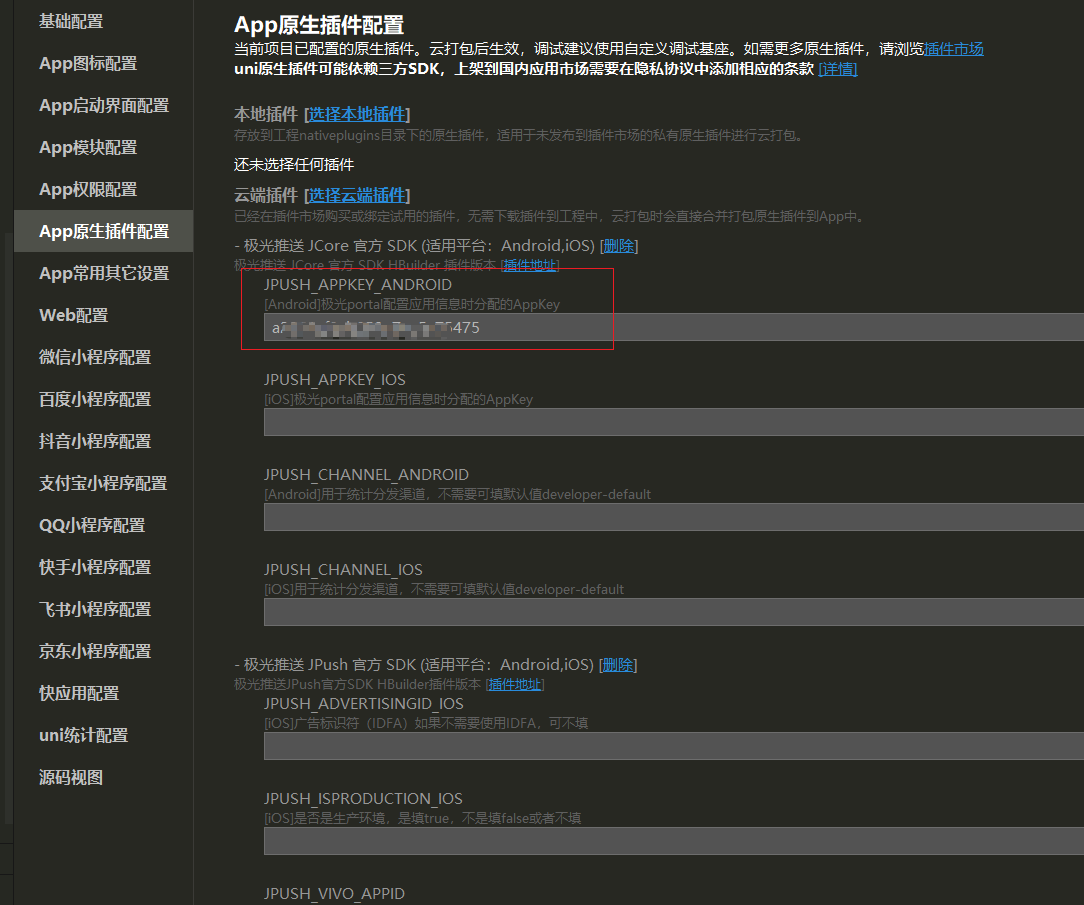Click the JPUSH_VIVO_APPID label
Image resolution: width=1084 pixels, height=905 pixels.
pos(334,893)
